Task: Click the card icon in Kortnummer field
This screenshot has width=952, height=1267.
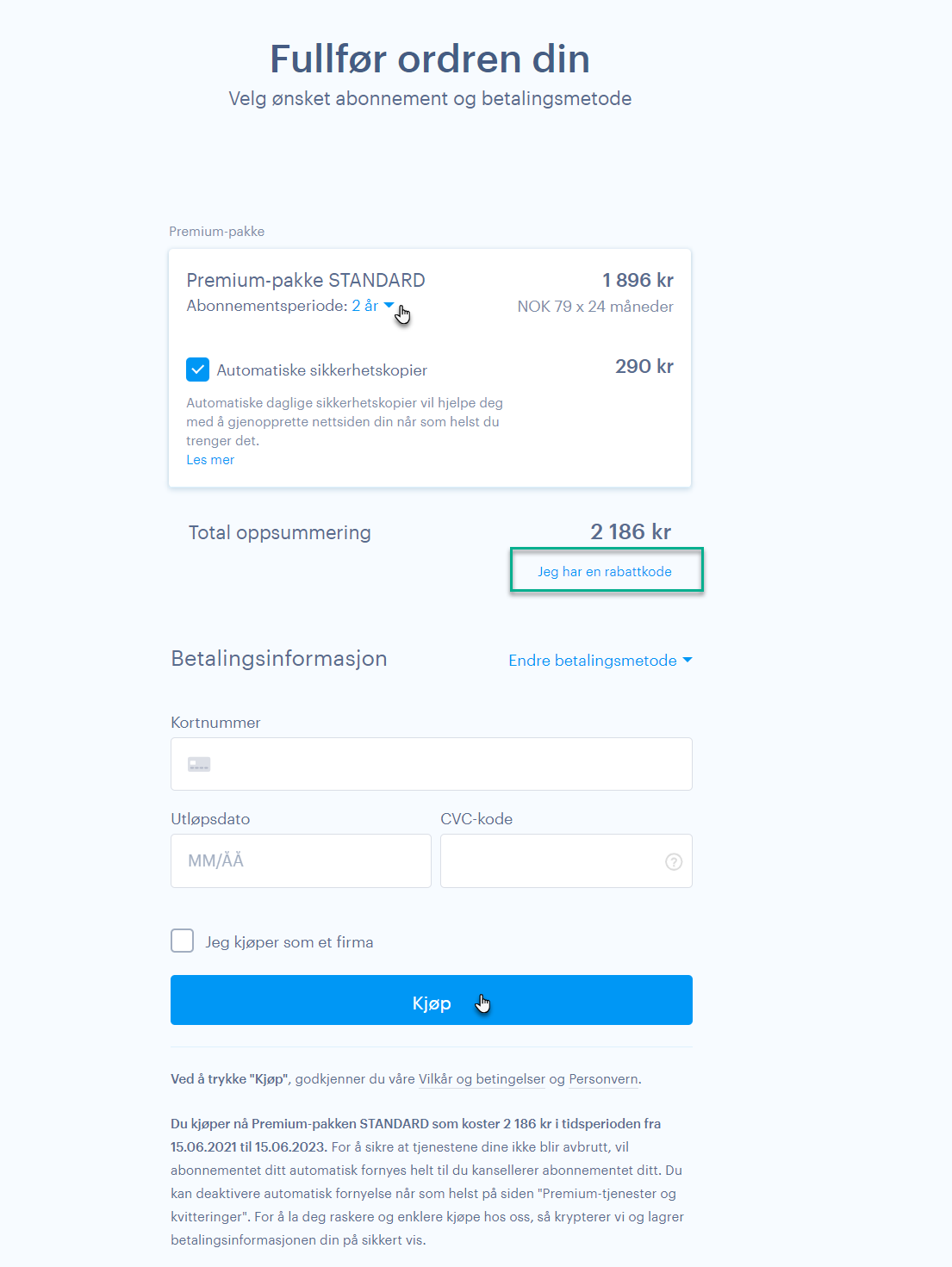Action: click(x=199, y=764)
